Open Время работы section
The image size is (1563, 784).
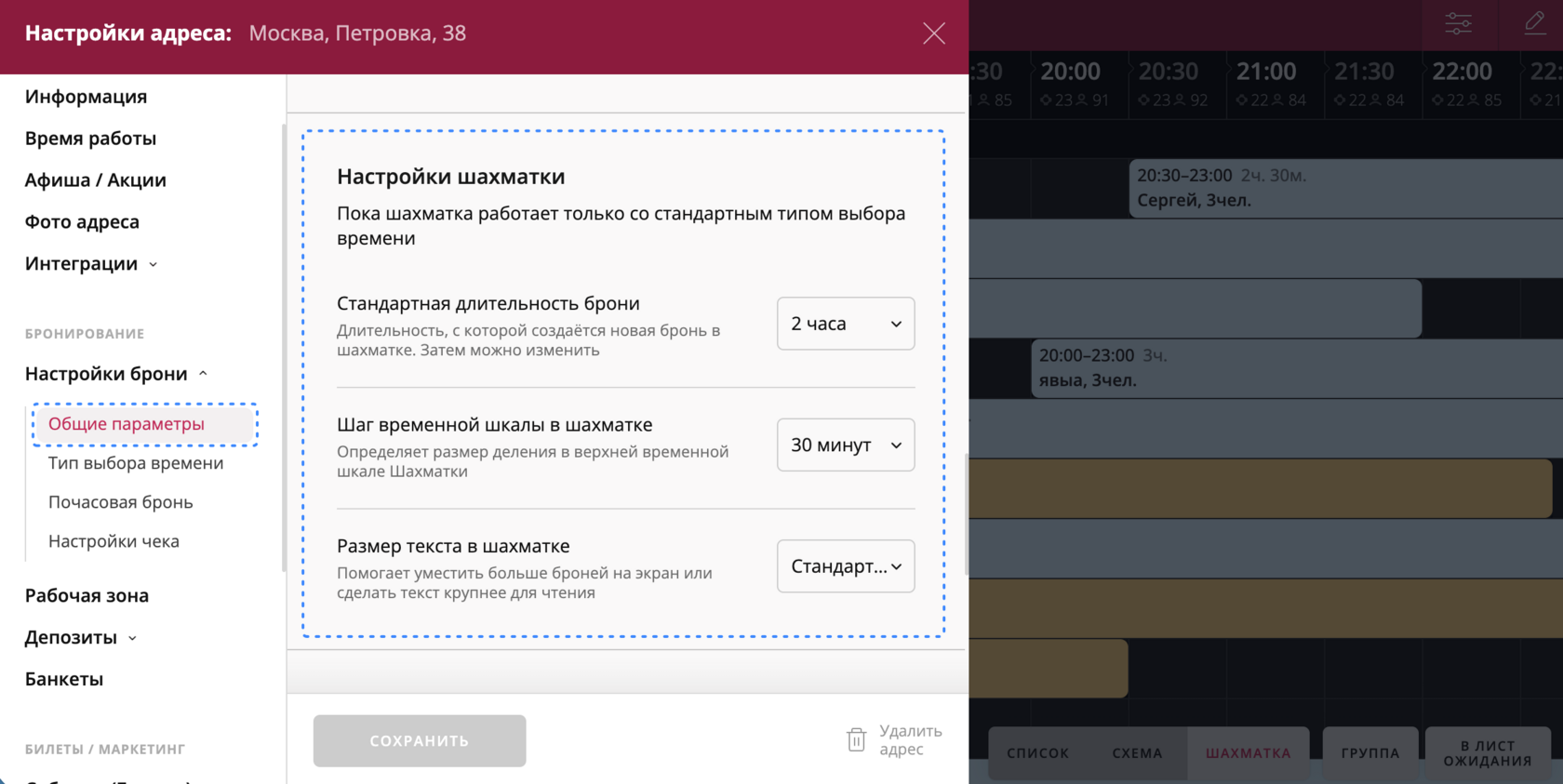(x=90, y=139)
